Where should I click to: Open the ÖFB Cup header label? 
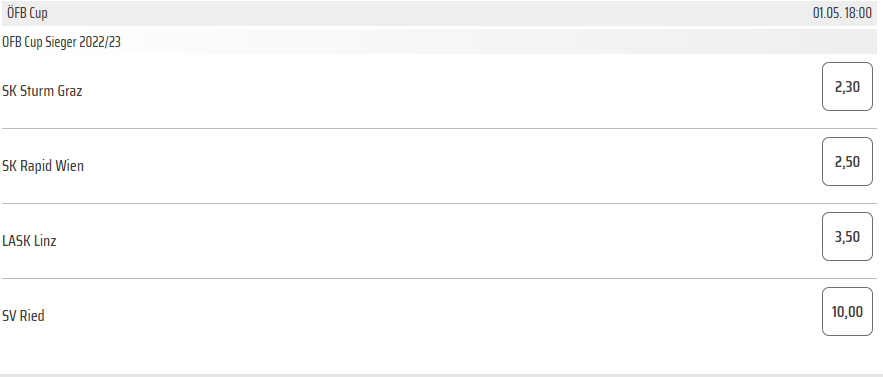[27, 13]
